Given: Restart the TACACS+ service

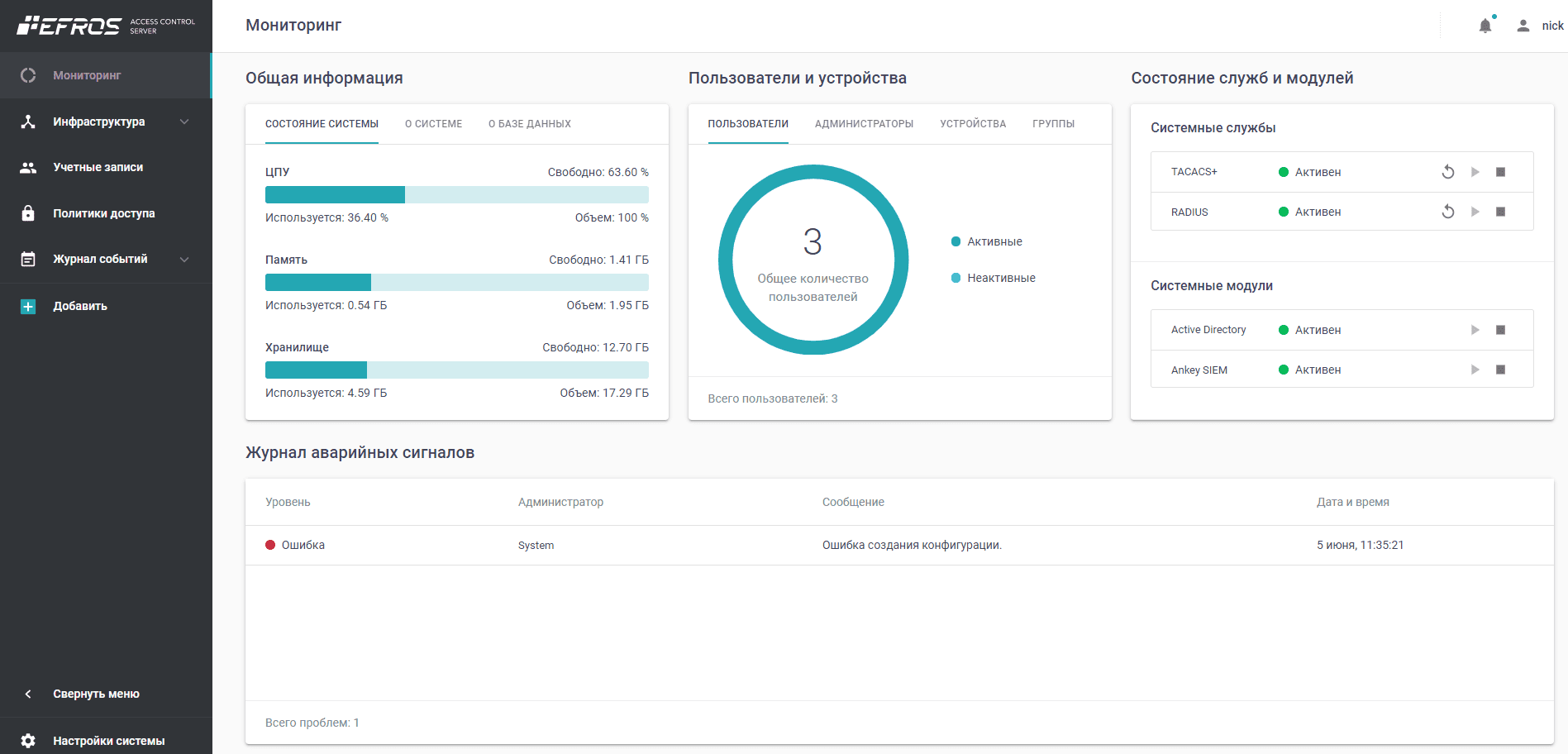Looking at the screenshot, I should [1447, 172].
